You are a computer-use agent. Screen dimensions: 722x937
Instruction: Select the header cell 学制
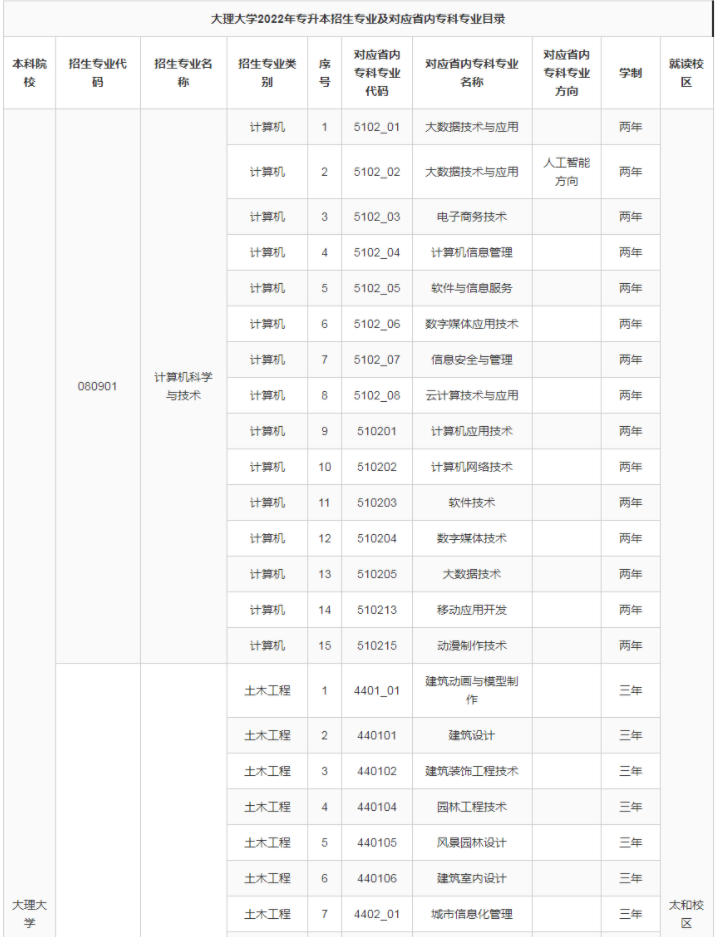[x=631, y=73]
